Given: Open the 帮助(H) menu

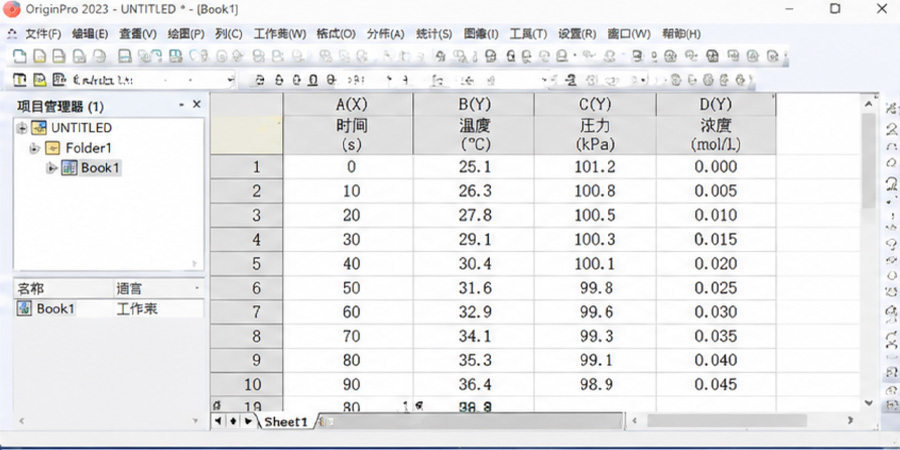Looking at the screenshot, I should tap(681, 34).
